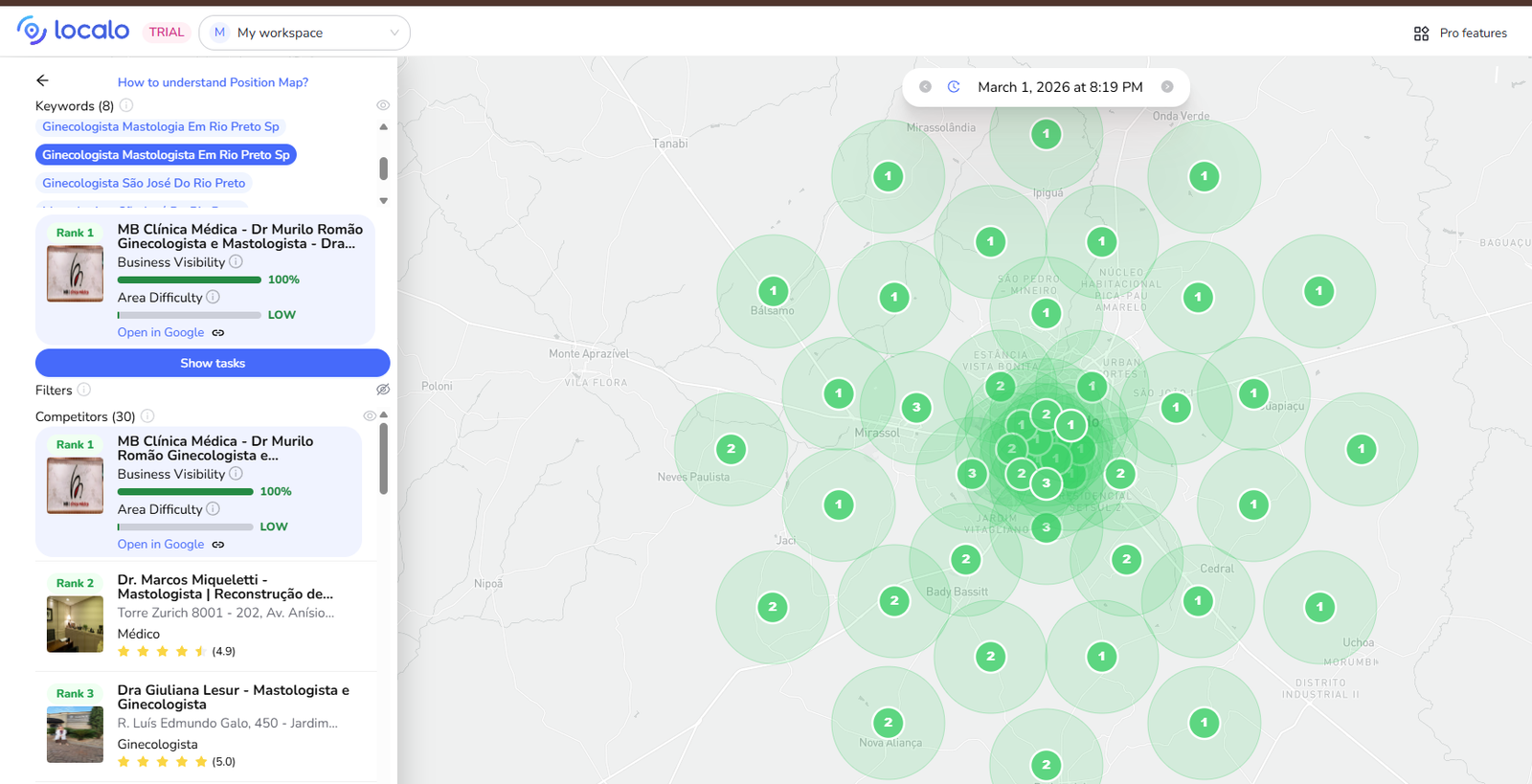Toggle Keywords visibility eye icon
This screenshot has height=784, width=1532.
pyautogui.click(x=383, y=105)
